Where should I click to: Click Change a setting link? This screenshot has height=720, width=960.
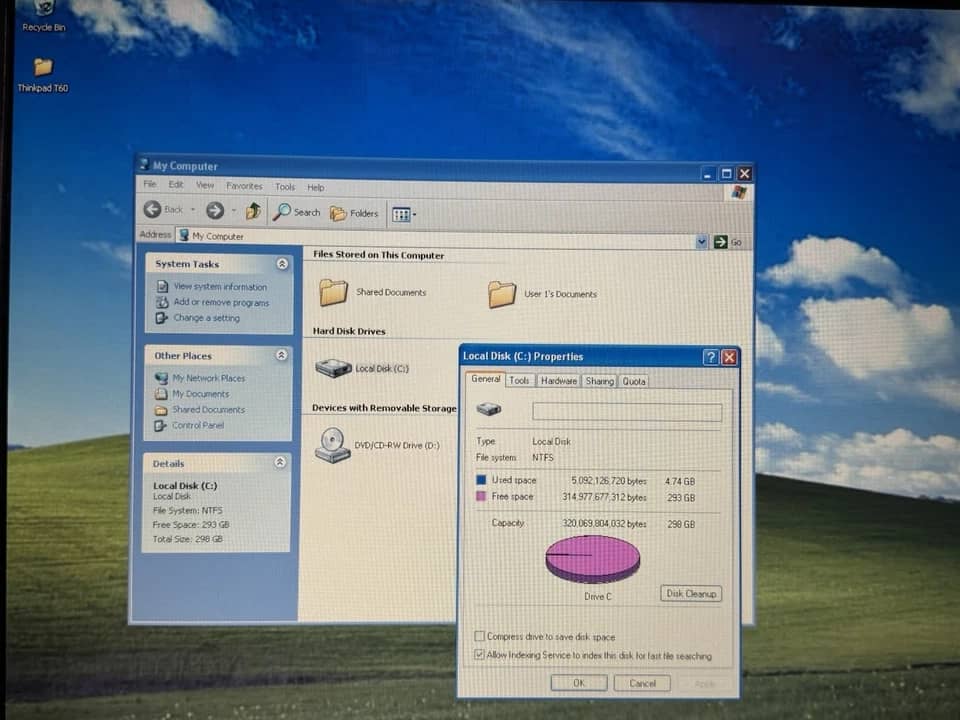[x=206, y=318]
